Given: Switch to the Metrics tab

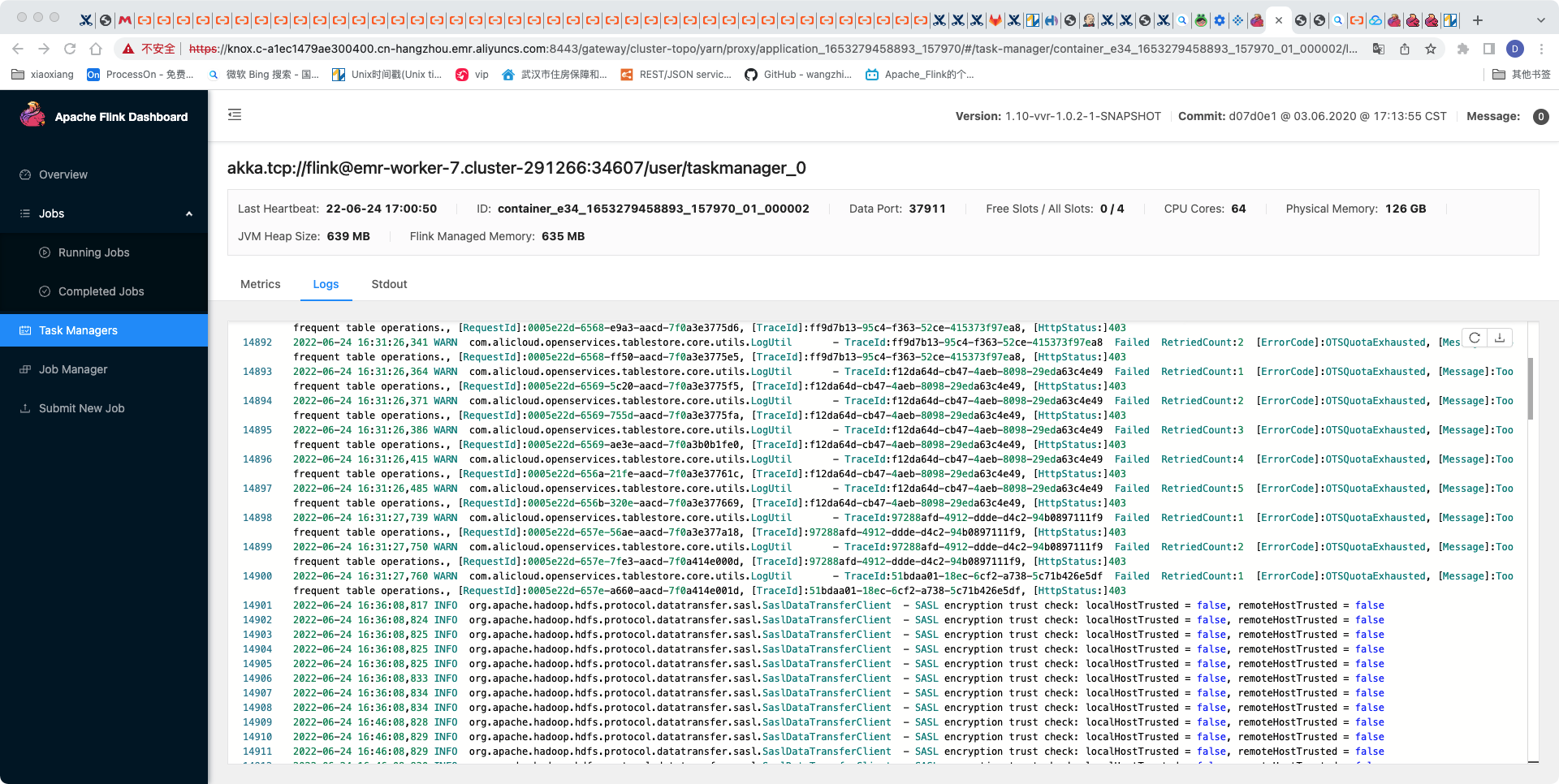Looking at the screenshot, I should pos(260,284).
